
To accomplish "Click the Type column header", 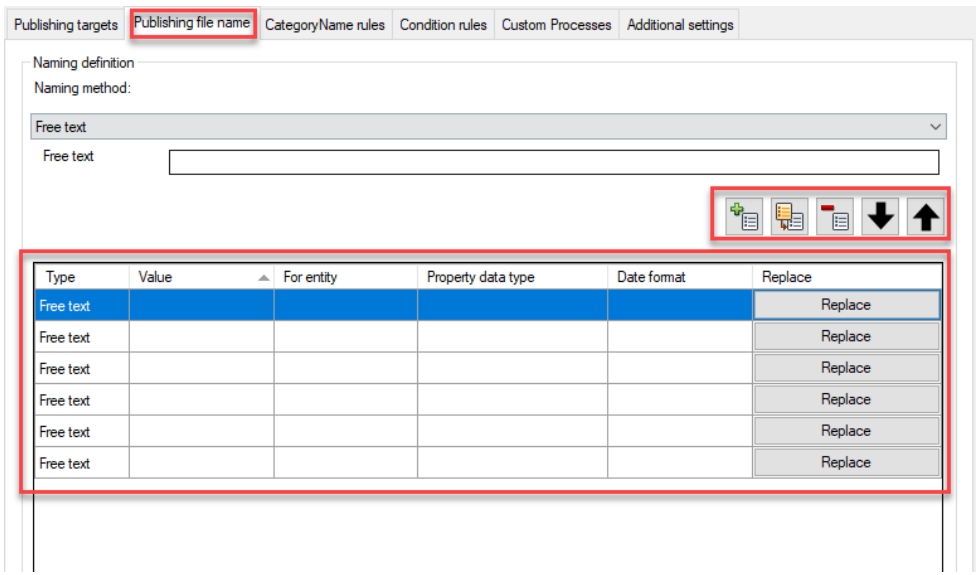I will [x=61, y=278].
